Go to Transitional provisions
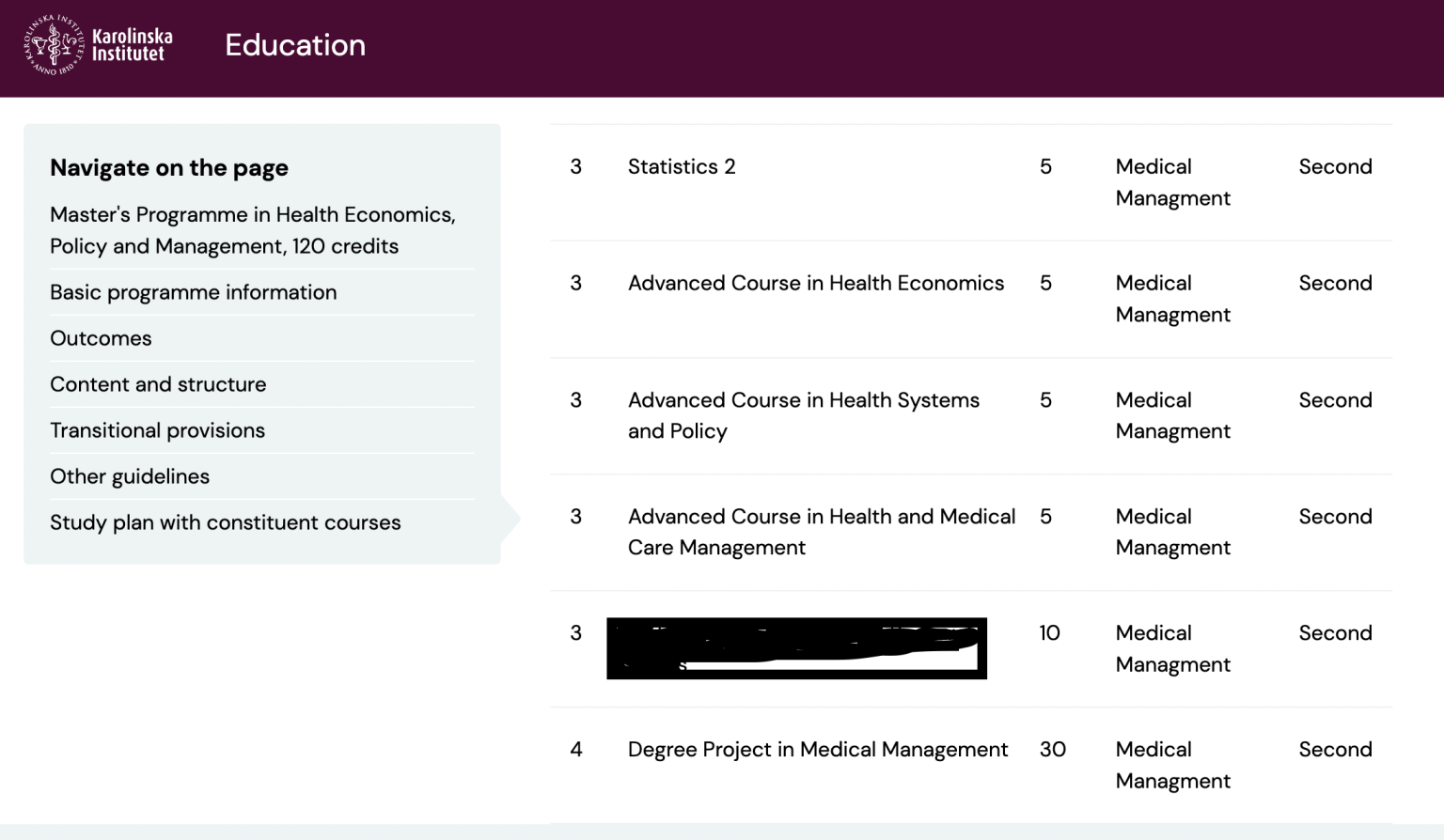Image resolution: width=1444 pixels, height=840 pixels. click(157, 430)
